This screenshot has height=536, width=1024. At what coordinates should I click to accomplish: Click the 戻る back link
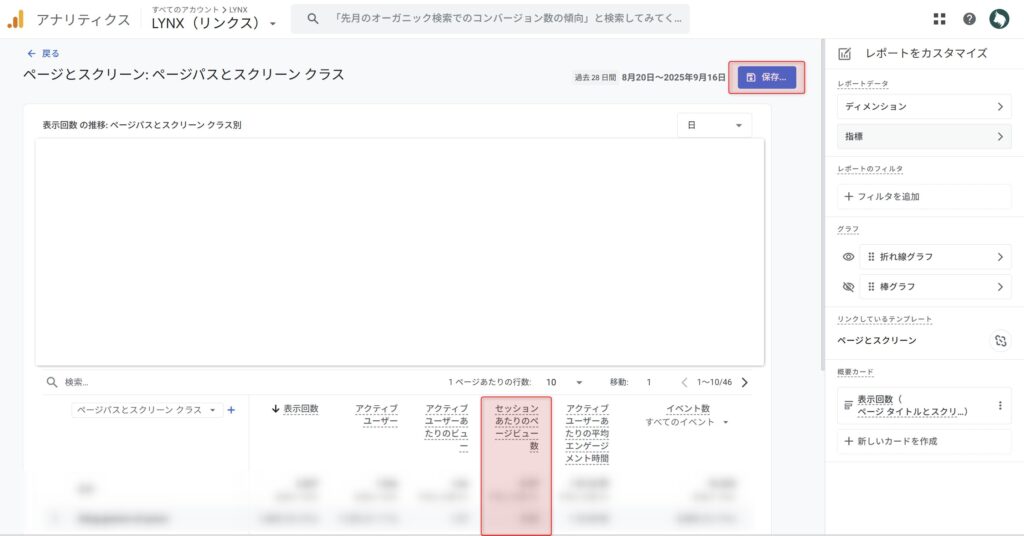coord(43,53)
